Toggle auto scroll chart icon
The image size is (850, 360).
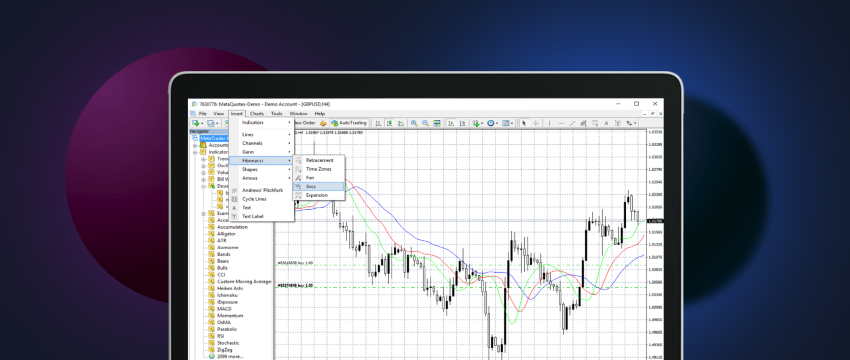pos(451,123)
